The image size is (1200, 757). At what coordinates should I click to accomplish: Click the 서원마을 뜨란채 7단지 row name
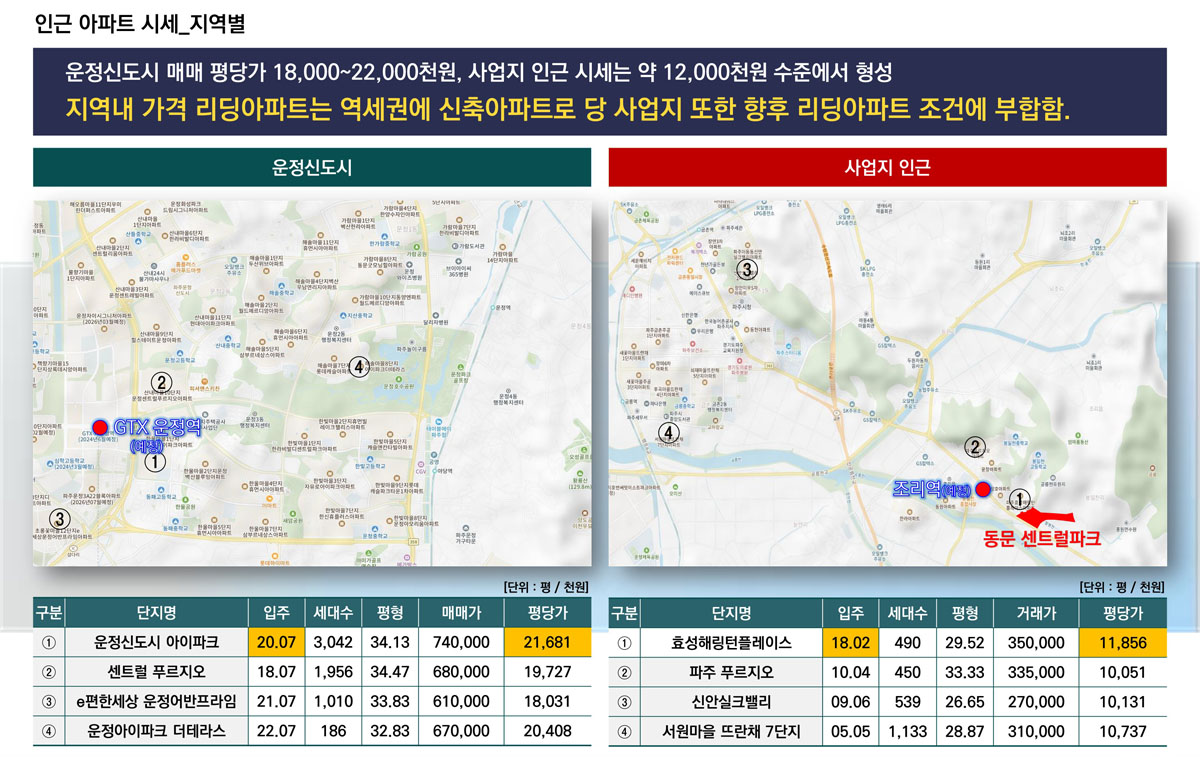pos(731,731)
